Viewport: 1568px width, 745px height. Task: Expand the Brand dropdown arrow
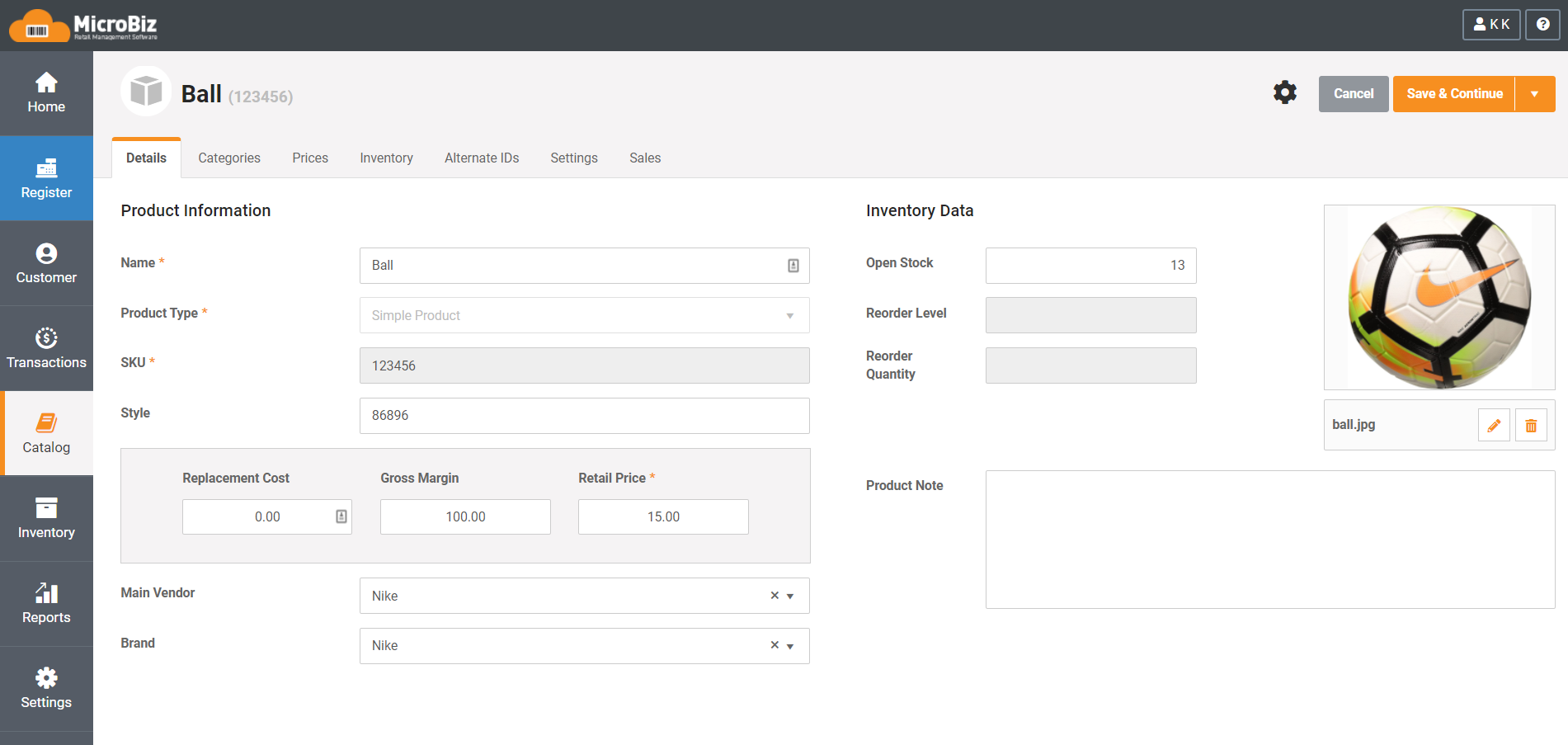click(790, 647)
